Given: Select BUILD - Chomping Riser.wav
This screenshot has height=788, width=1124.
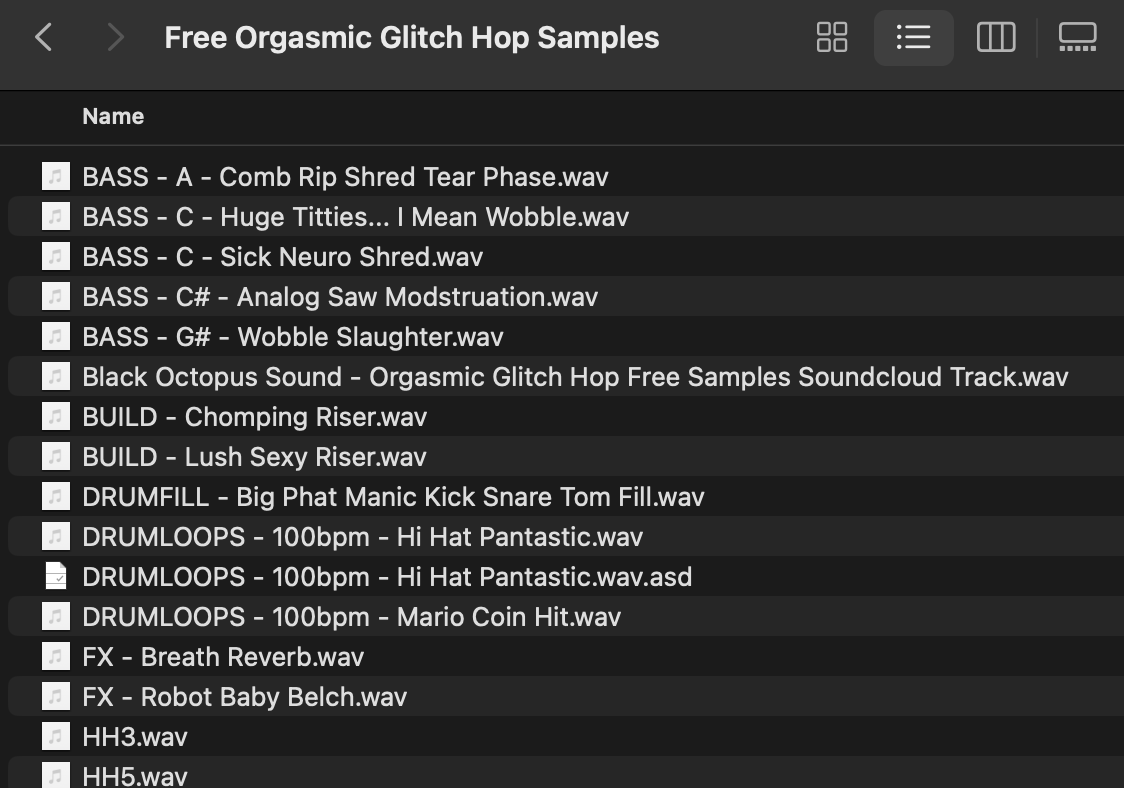Looking at the screenshot, I should point(254,417).
